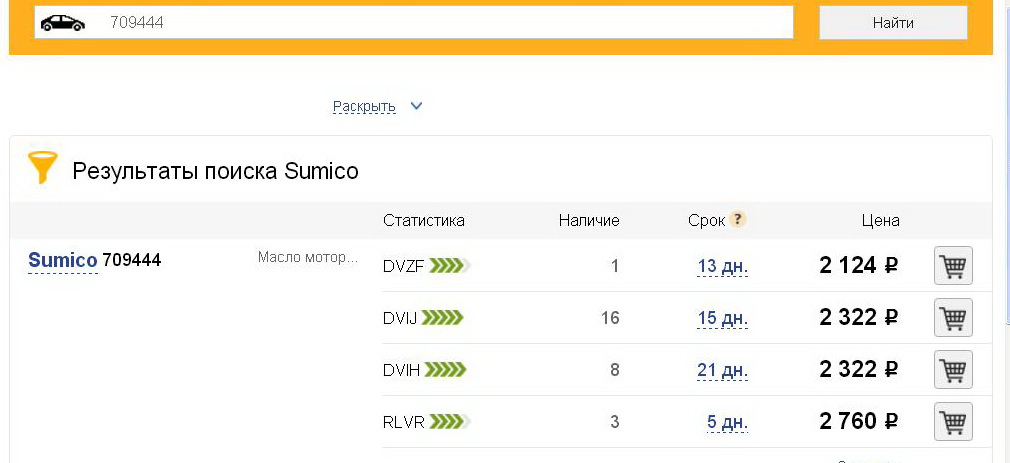Add the RLVR 2 760 ₽ offer to cart
The height and width of the screenshot is (463, 1010).
(953, 422)
